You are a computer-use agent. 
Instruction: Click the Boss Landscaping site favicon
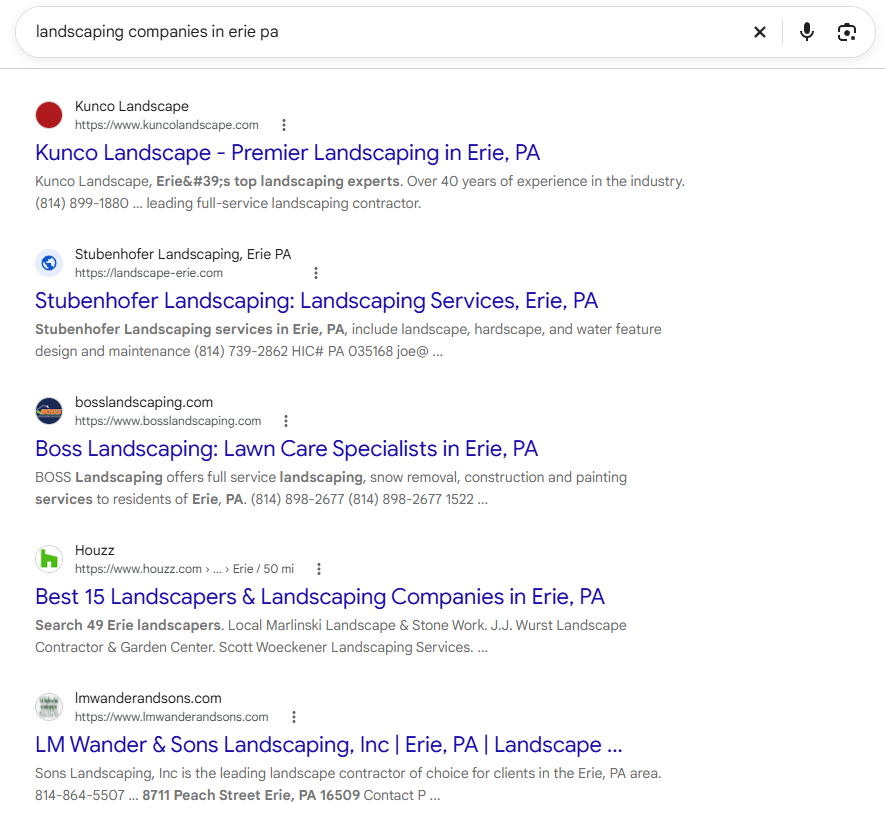(x=49, y=411)
